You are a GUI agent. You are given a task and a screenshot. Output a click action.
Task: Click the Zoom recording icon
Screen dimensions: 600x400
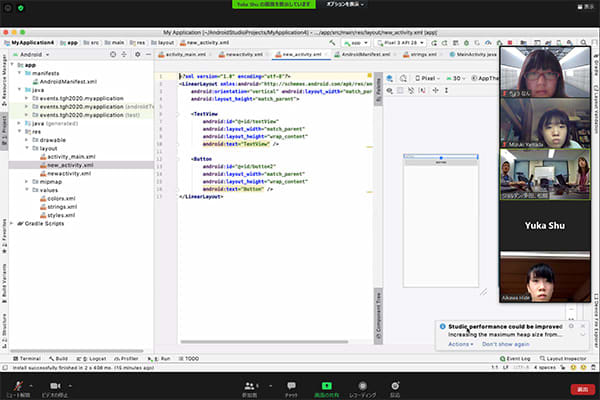pyautogui.click(x=360, y=385)
